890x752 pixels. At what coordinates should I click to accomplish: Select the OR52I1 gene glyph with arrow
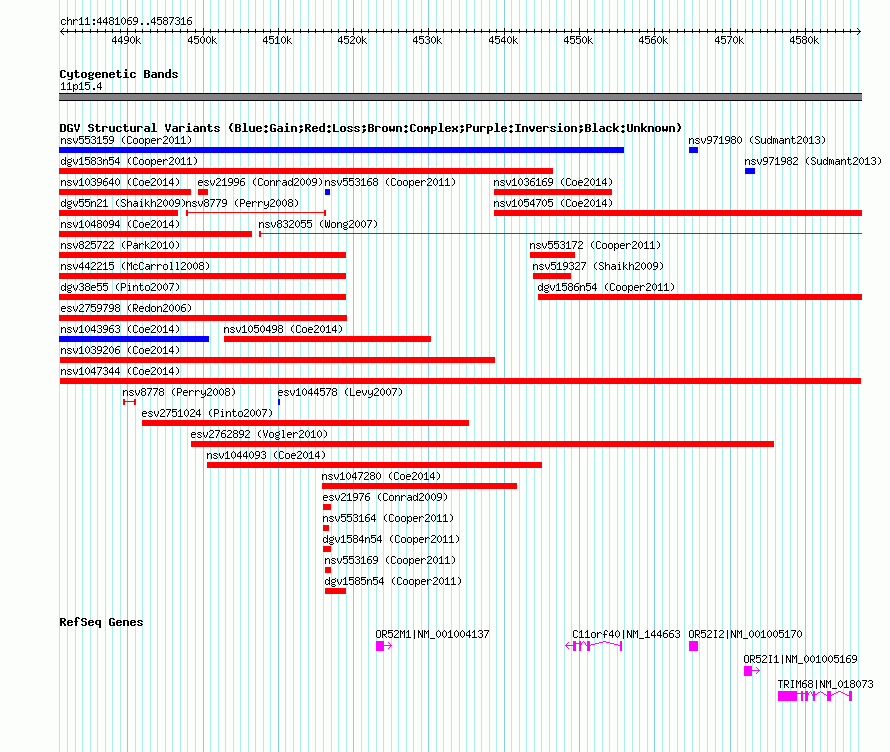(752, 671)
